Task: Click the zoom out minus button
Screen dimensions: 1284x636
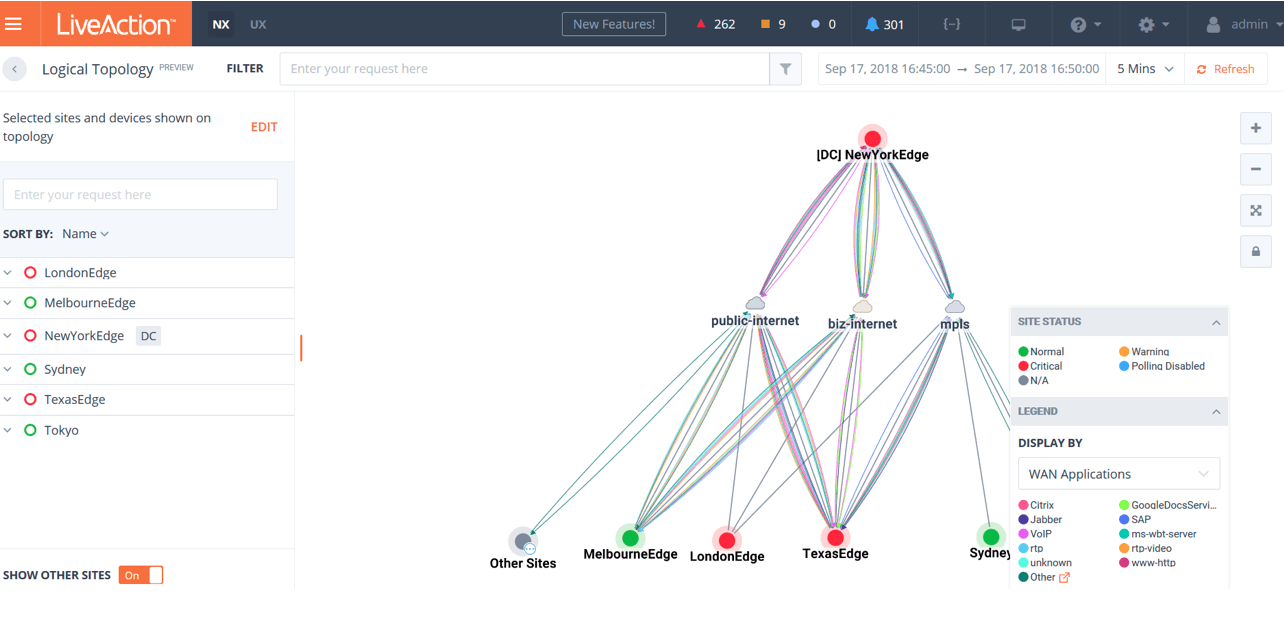Action: coord(1256,170)
